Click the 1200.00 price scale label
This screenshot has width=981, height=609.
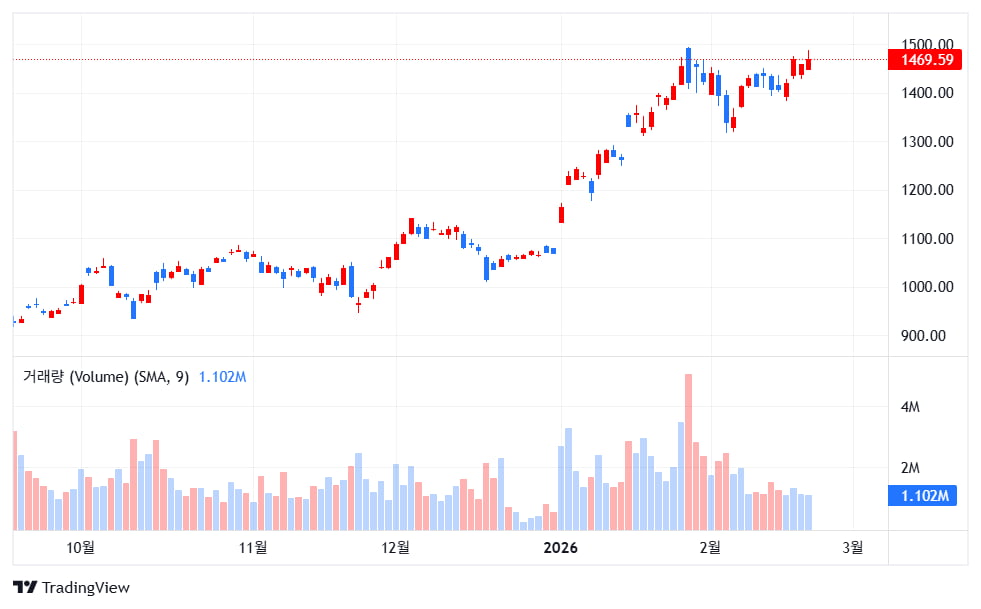[x=924, y=190]
